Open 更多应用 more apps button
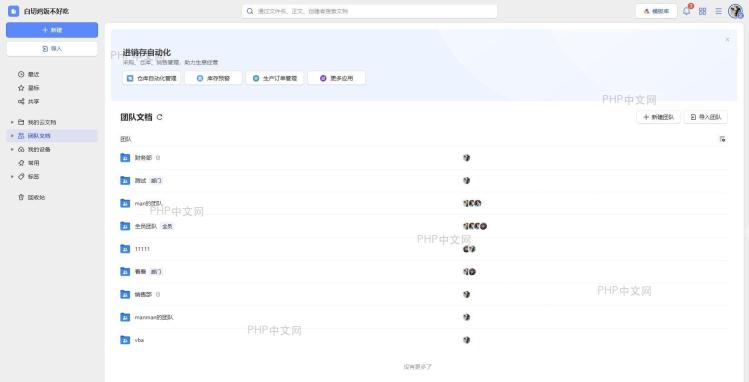The width and height of the screenshot is (749, 382). 337,78
